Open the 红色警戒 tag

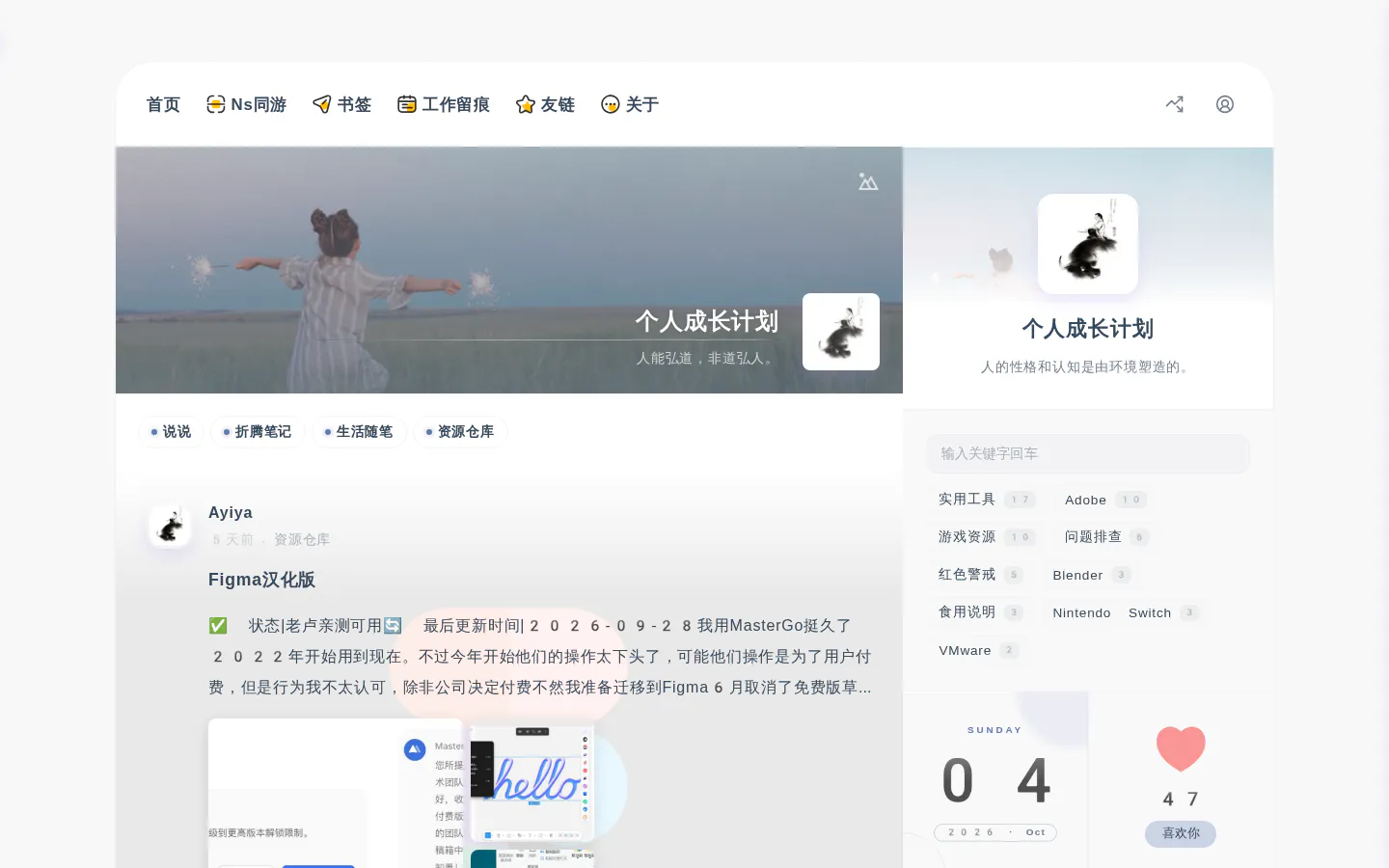coord(980,575)
